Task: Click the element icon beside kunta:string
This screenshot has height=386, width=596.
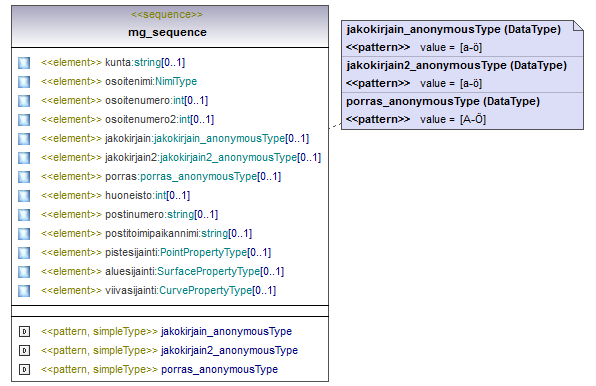Action: 24,63
